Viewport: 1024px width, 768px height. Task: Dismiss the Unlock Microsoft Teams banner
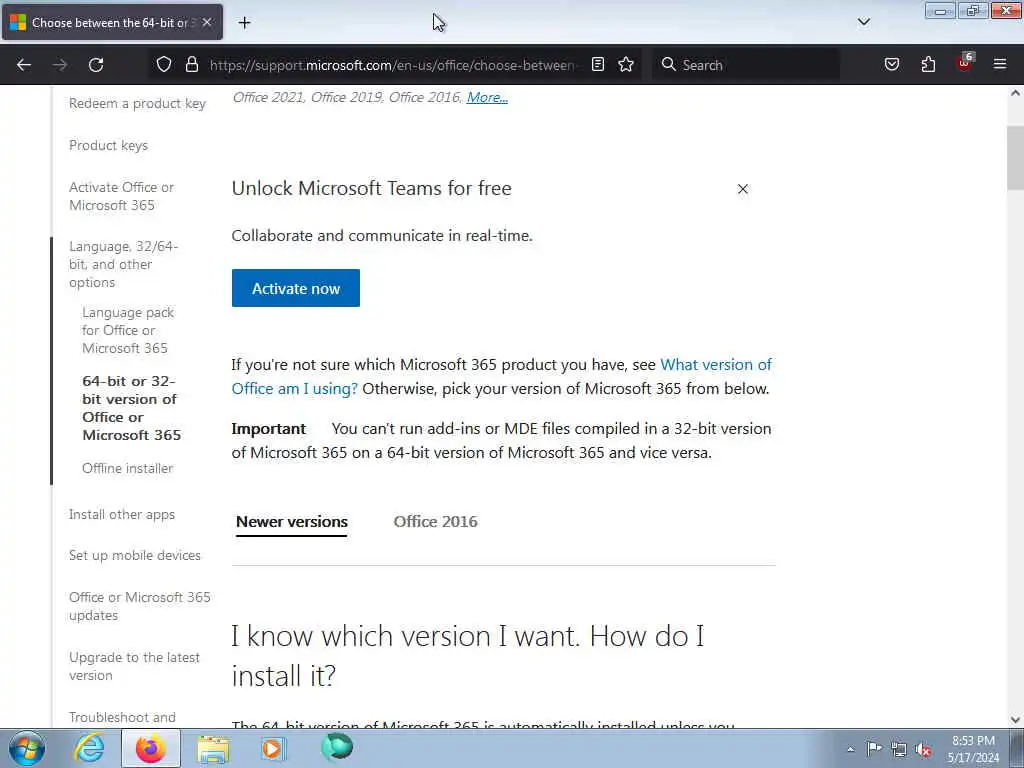(x=743, y=189)
